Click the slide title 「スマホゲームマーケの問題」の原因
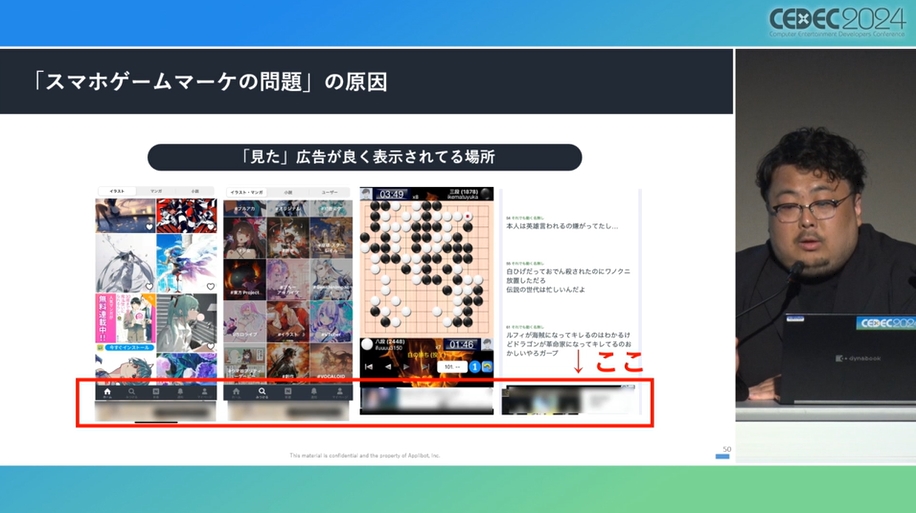The height and width of the screenshot is (513, 916). point(210,82)
